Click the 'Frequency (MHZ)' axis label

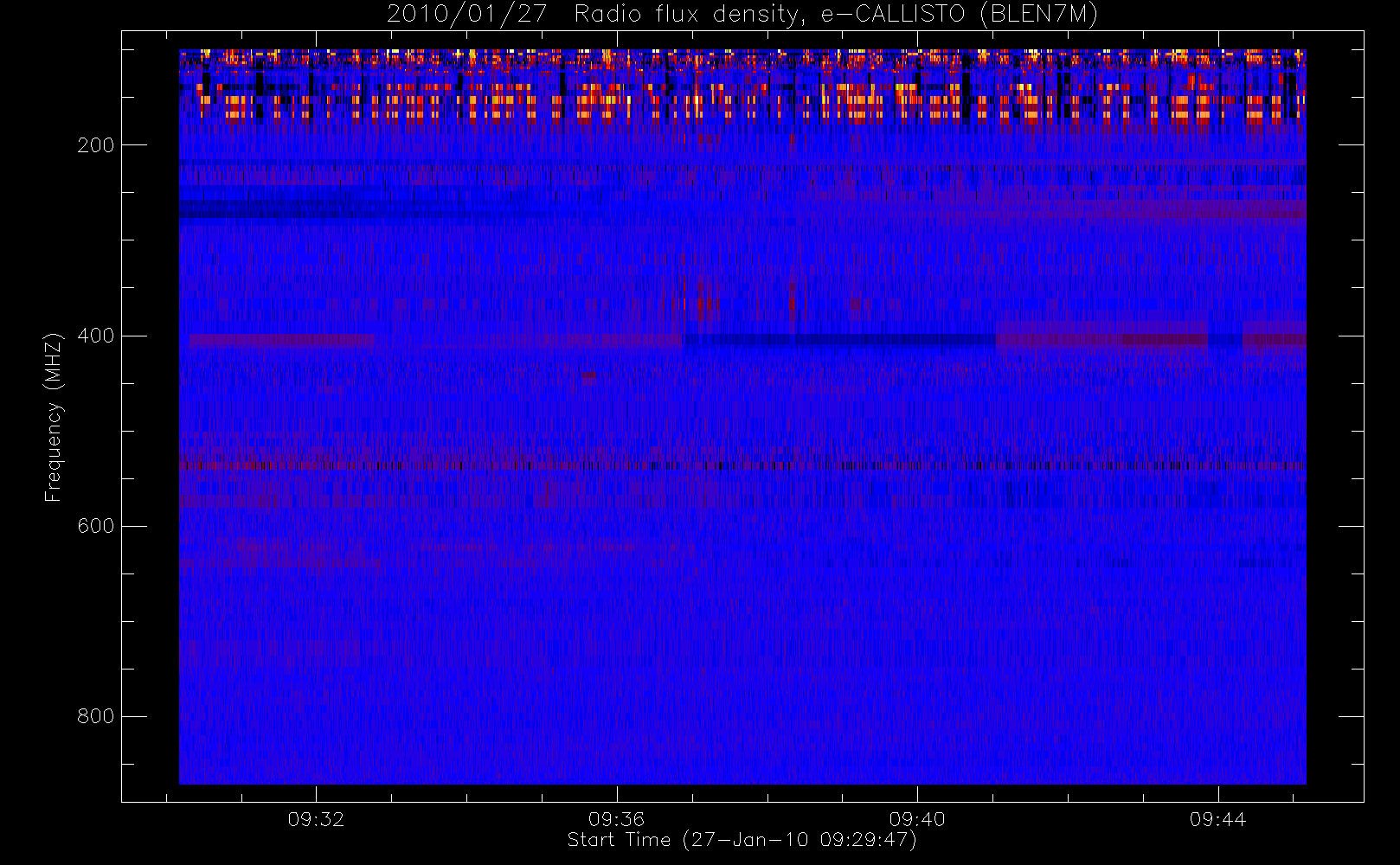click(x=54, y=417)
